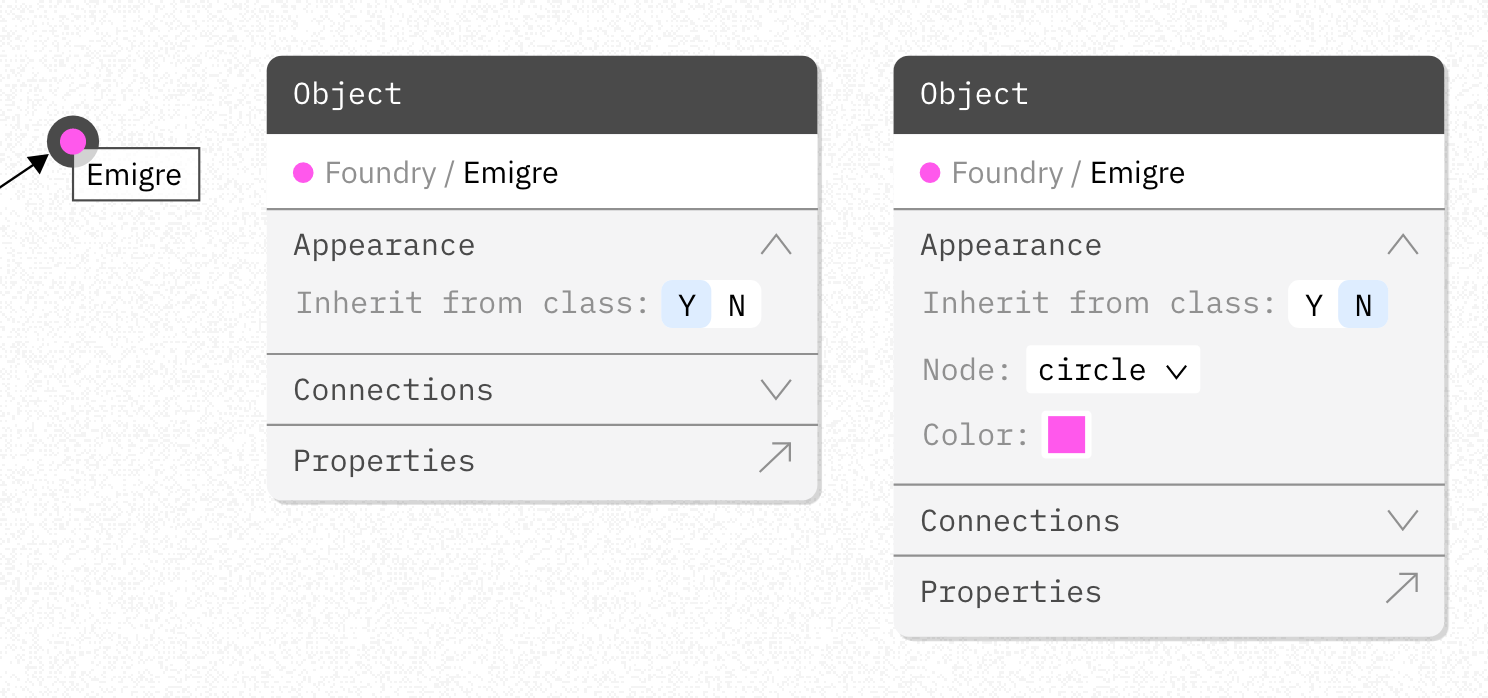Expand Connections chevron in right panel
Viewport: 1488px width, 698px height.
click(x=1403, y=520)
